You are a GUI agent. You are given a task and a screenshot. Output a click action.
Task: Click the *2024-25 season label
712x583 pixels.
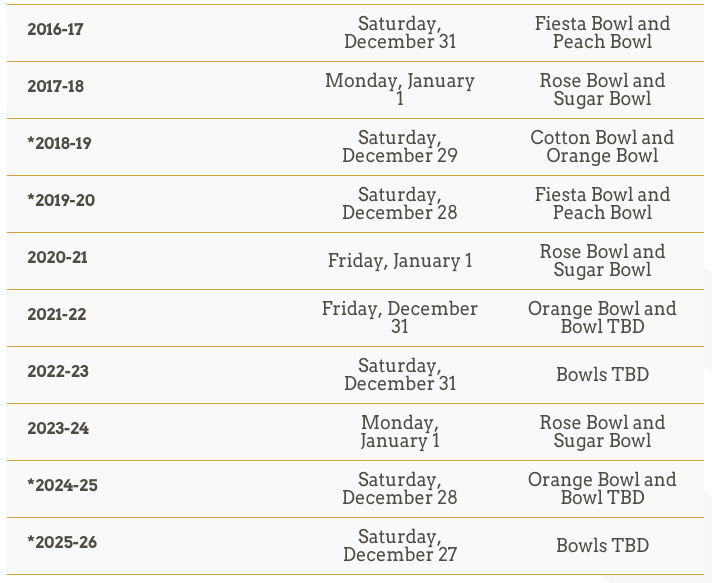pyautogui.click(x=62, y=485)
